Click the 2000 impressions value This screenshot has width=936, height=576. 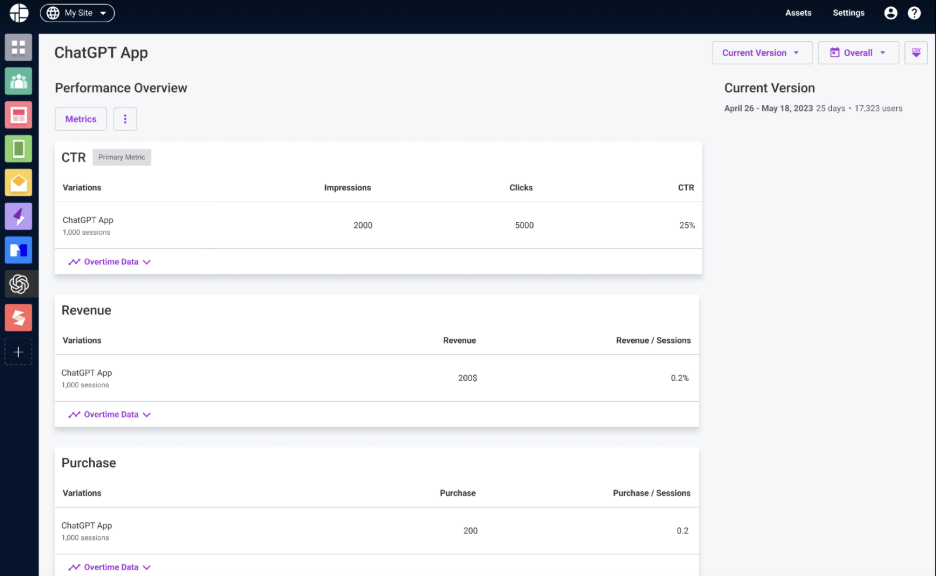pyautogui.click(x=362, y=226)
